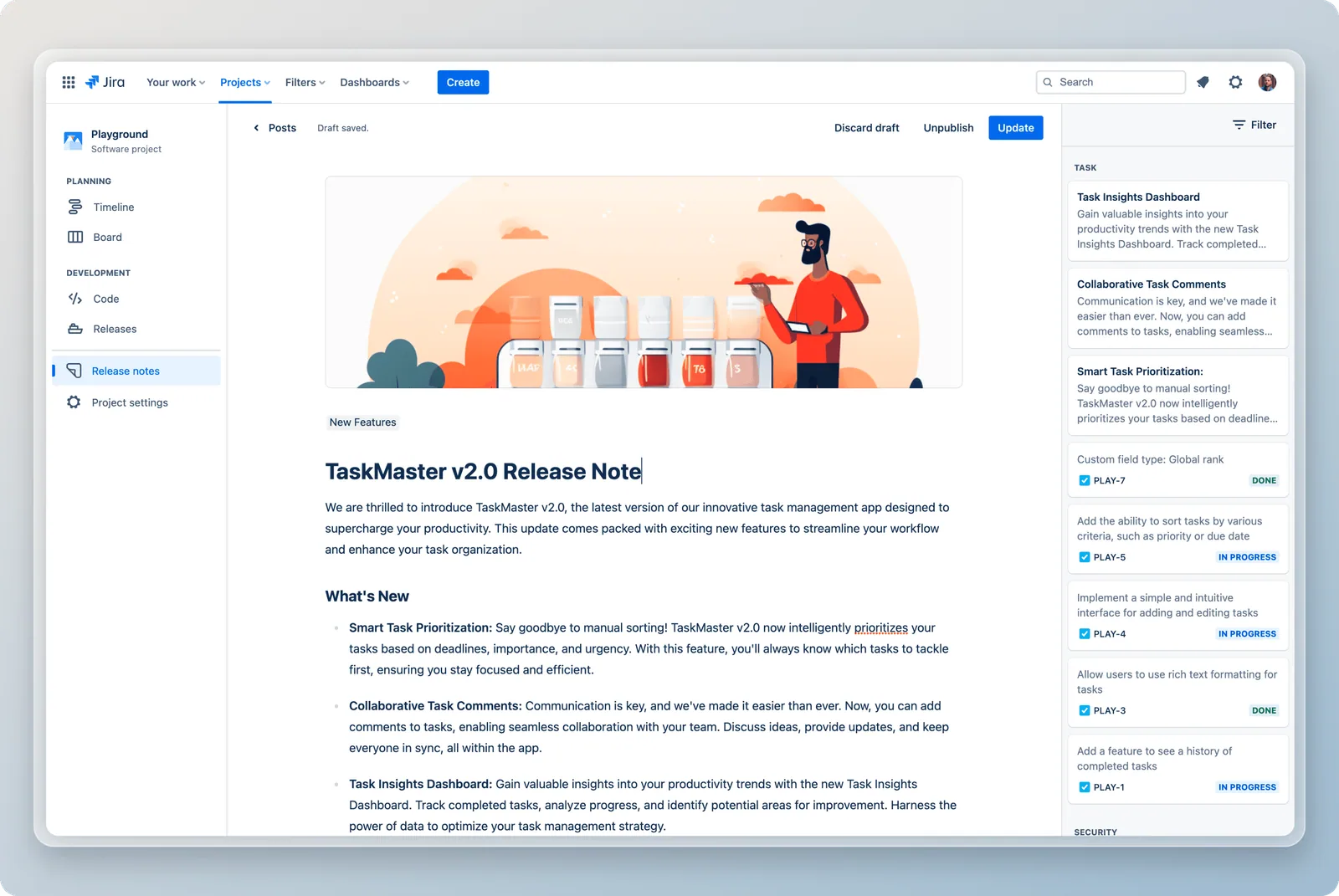Image resolution: width=1339 pixels, height=896 pixels.
Task: Click the Timeline sidebar icon
Action: [75, 207]
